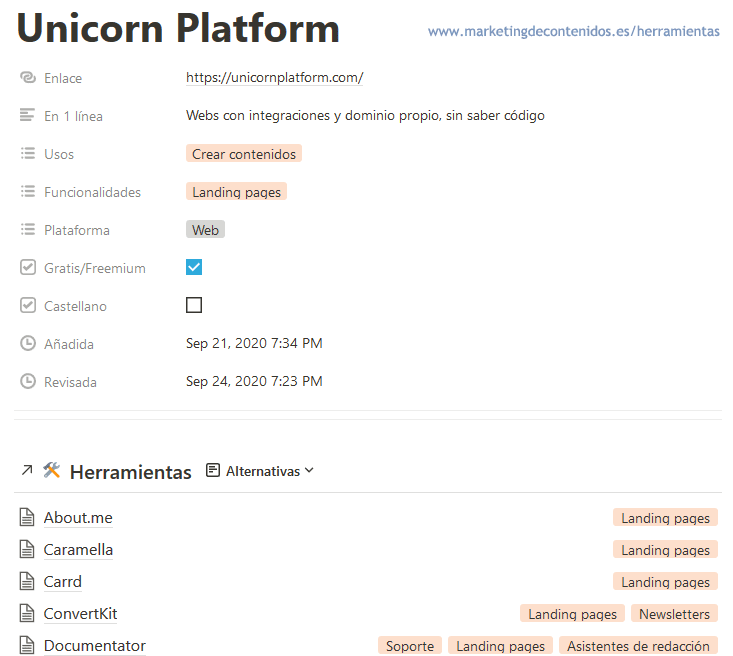Click the Añadida property label

point(69,344)
